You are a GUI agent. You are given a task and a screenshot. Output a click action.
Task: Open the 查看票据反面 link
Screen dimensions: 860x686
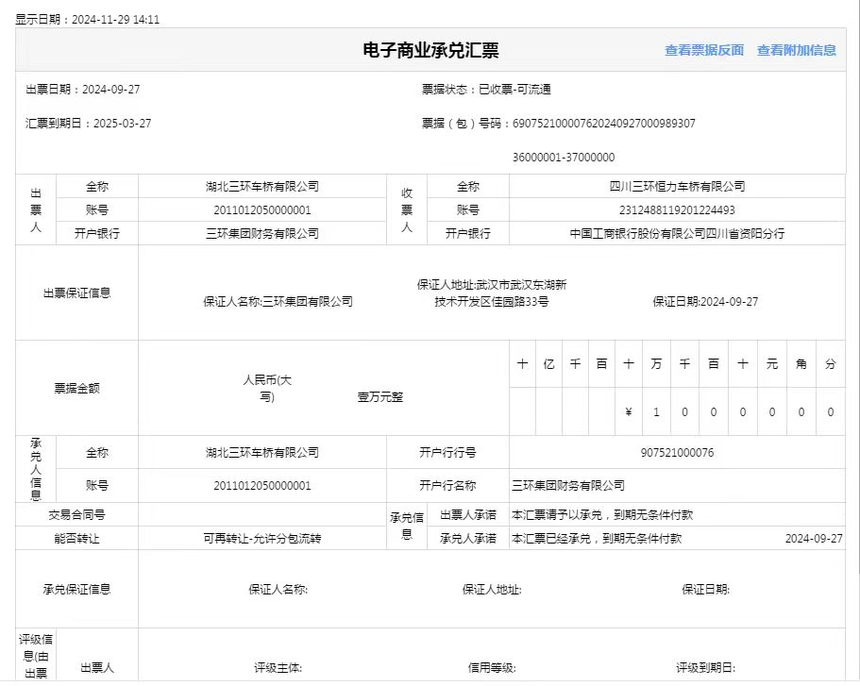pyautogui.click(x=704, y=50)
